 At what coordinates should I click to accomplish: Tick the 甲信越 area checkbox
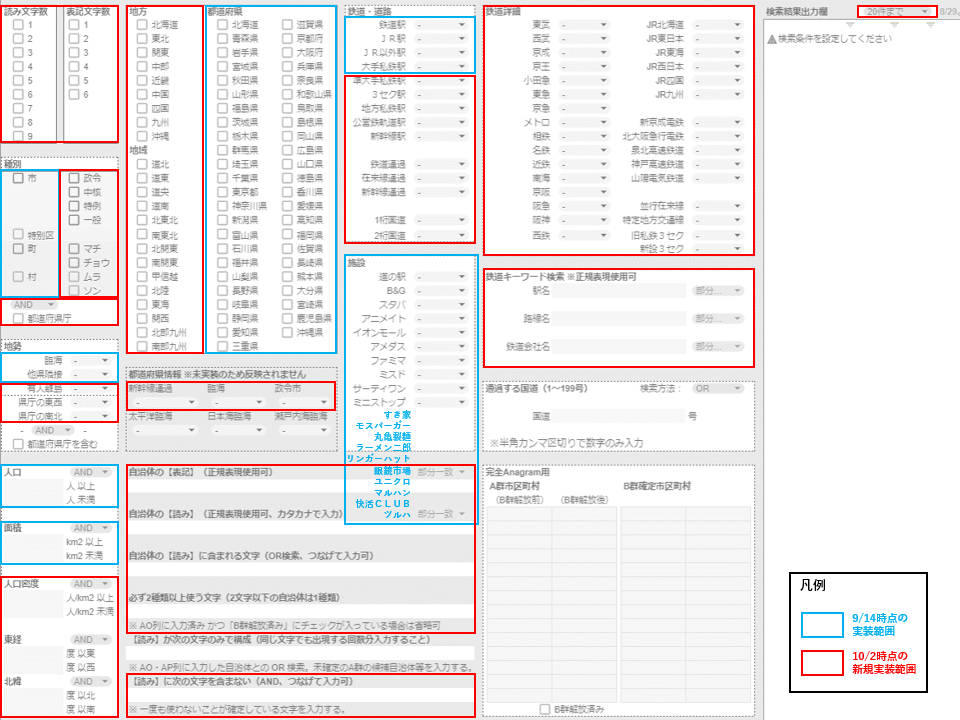(x=142, y=276)
